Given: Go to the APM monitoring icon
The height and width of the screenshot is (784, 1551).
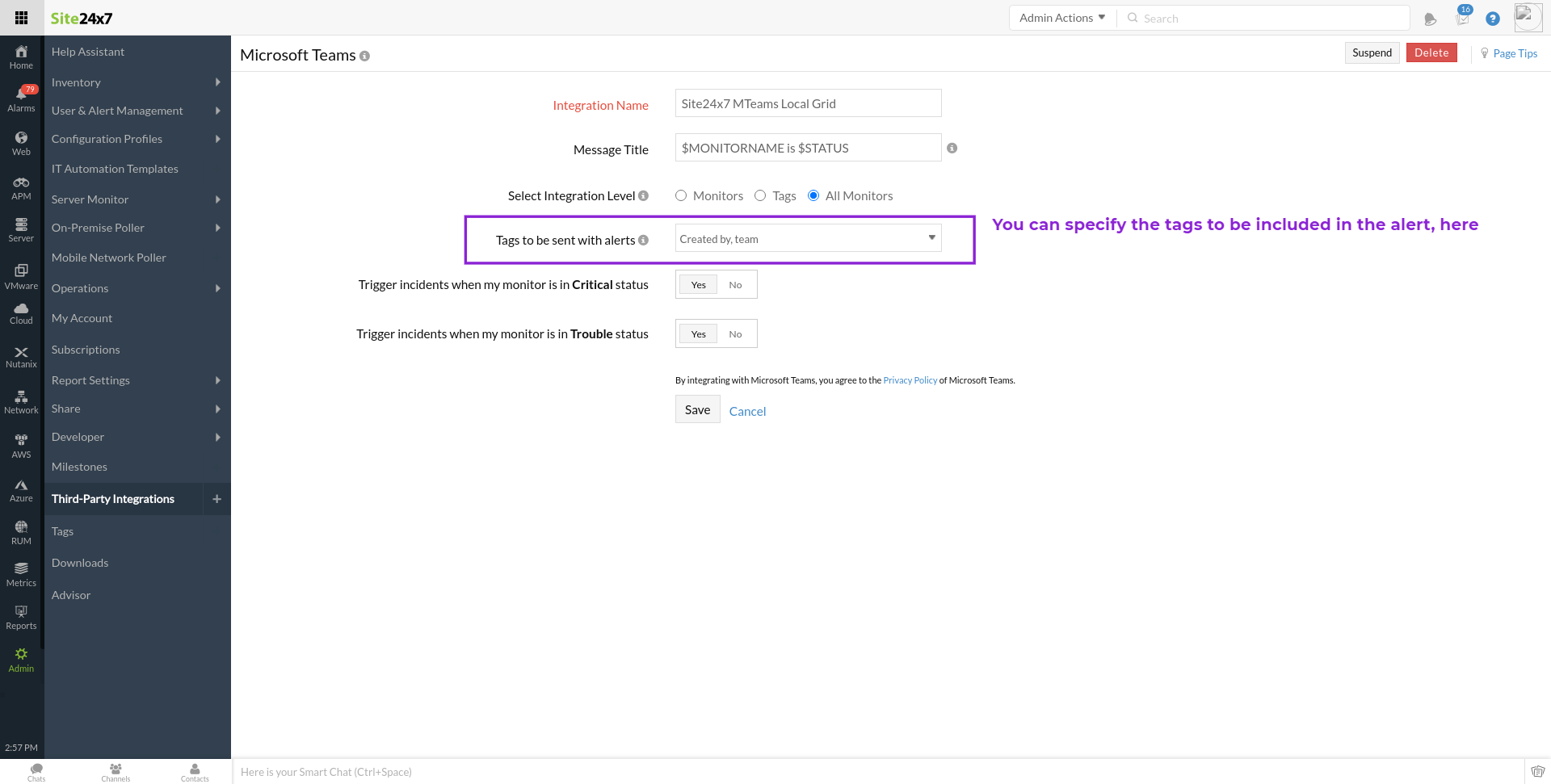Looking at the screenshot, I should click(21, 188).
